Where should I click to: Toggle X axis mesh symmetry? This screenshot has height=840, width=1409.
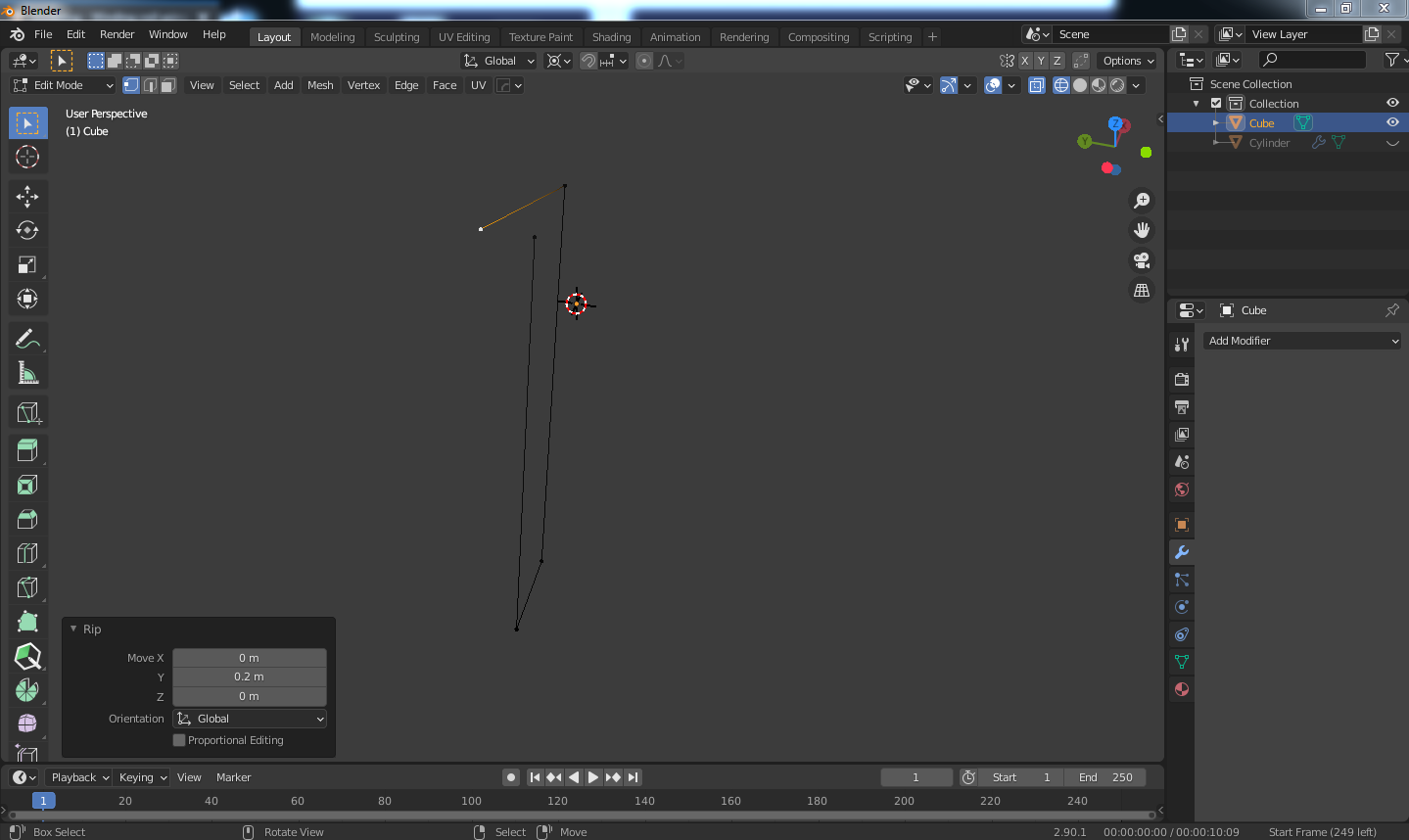click(x=1025, y=61)
